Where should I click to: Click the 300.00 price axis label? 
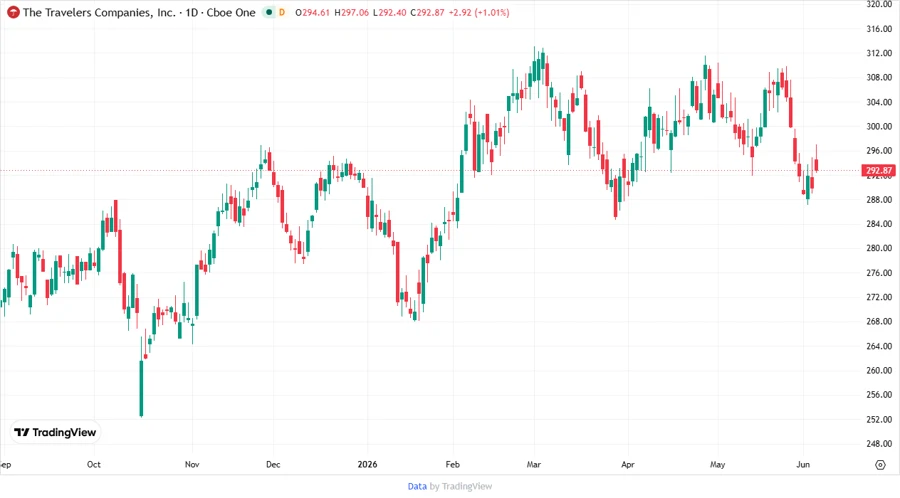pyautogui.click(x=879, y=126)
